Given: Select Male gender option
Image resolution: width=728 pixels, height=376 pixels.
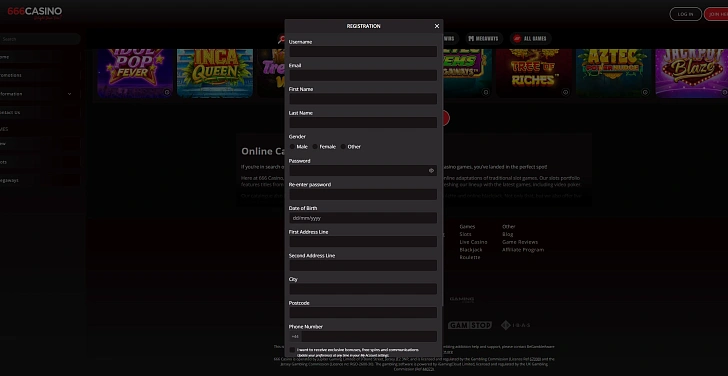Looking at the screenshot, I should point(292,147).
